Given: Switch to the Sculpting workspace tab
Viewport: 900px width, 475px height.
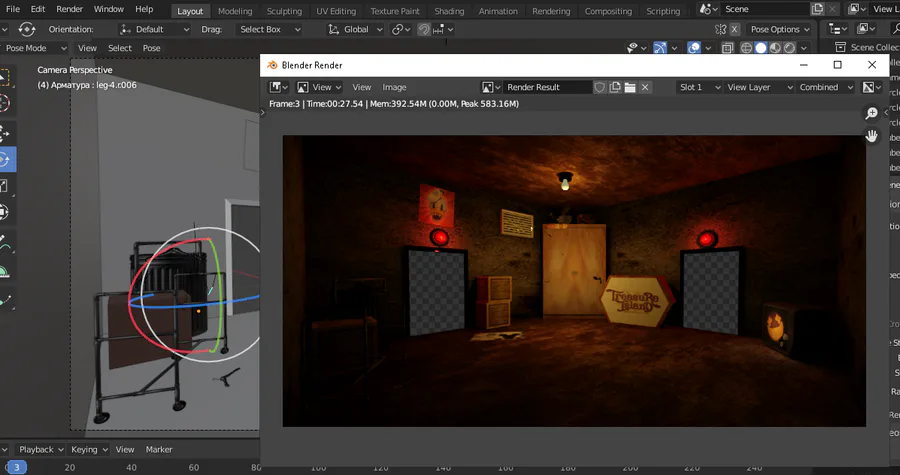Looking at the screenshot, I should click(284, 11).
